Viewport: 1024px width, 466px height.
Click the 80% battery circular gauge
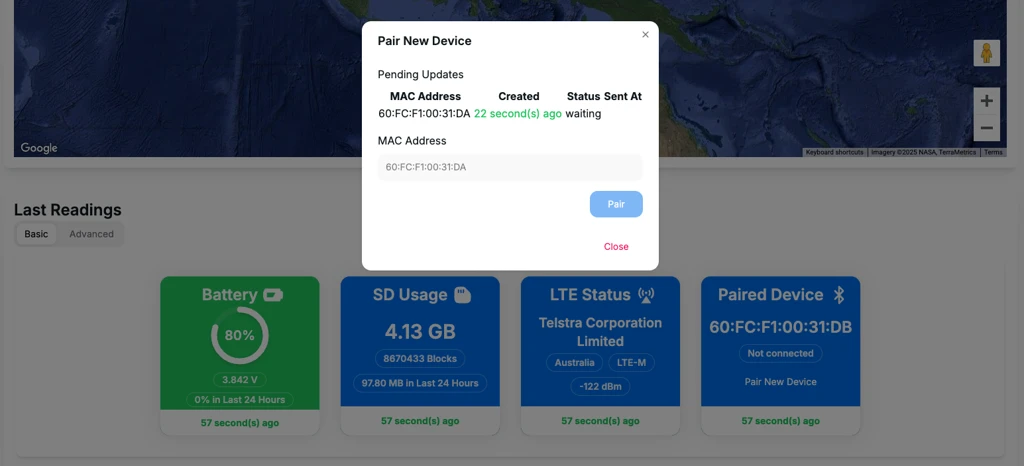point(240,335)
